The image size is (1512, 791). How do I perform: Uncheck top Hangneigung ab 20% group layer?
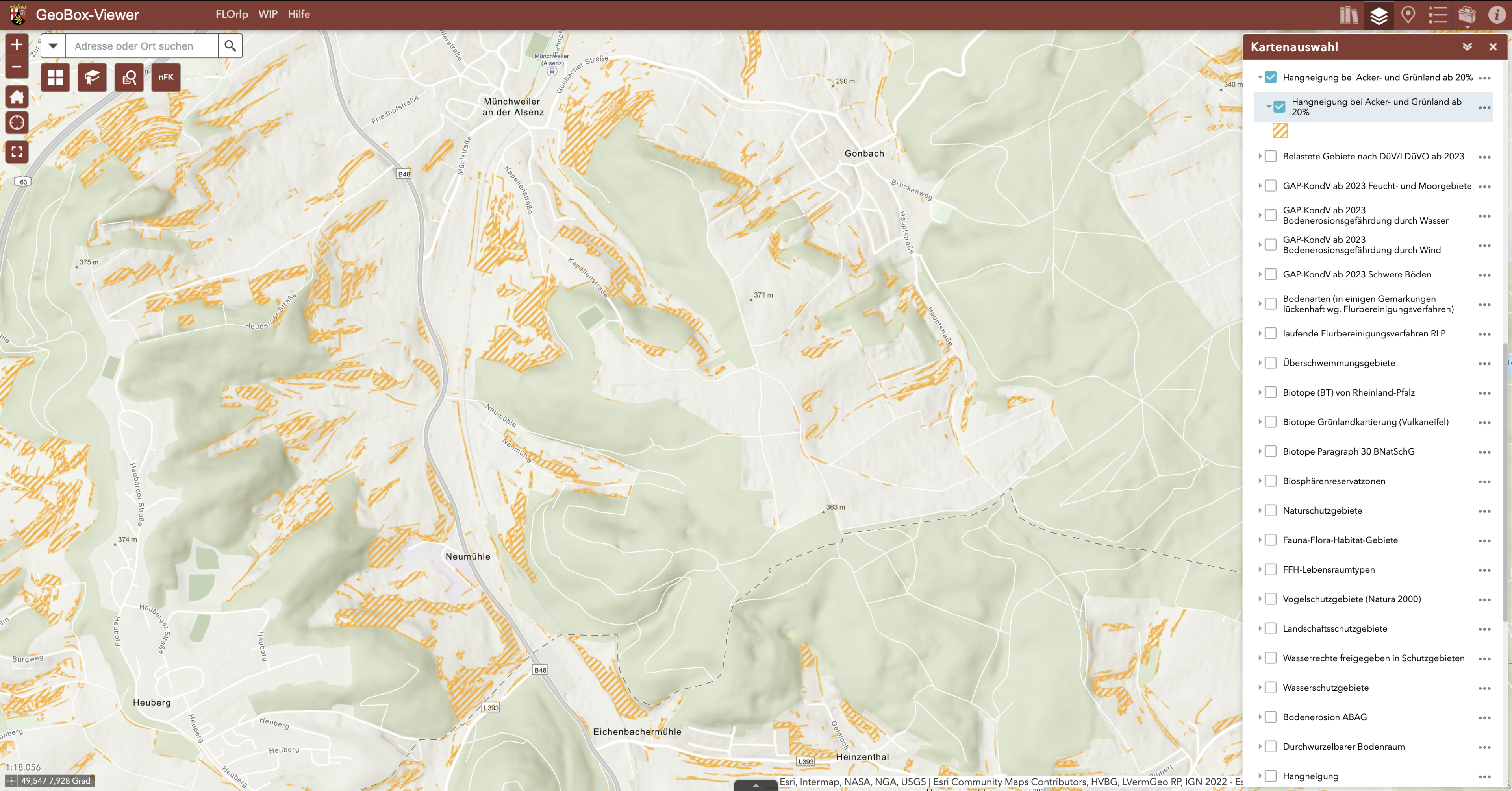[x=1270, y=78]
